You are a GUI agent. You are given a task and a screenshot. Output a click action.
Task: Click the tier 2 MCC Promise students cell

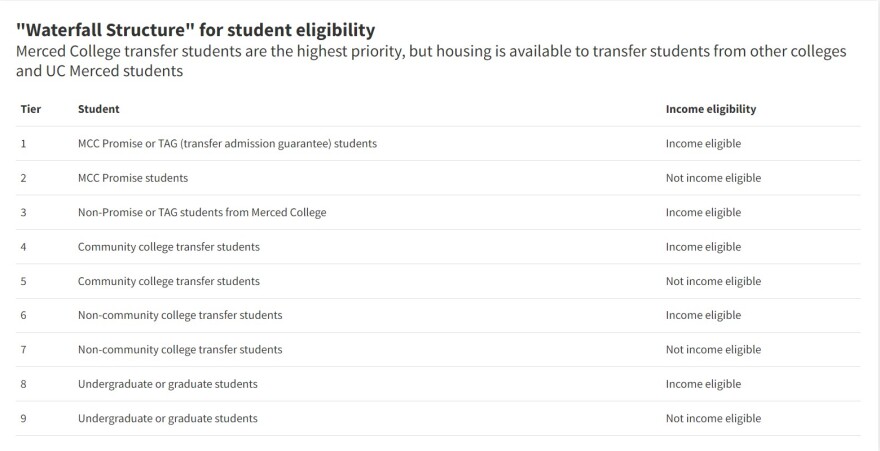point(133,178)
